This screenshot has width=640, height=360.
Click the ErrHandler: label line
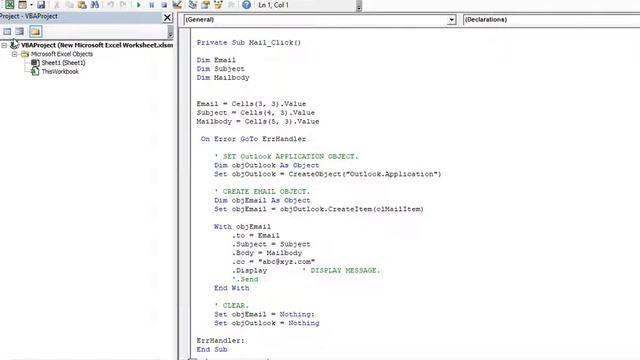(x=220, y=341)
